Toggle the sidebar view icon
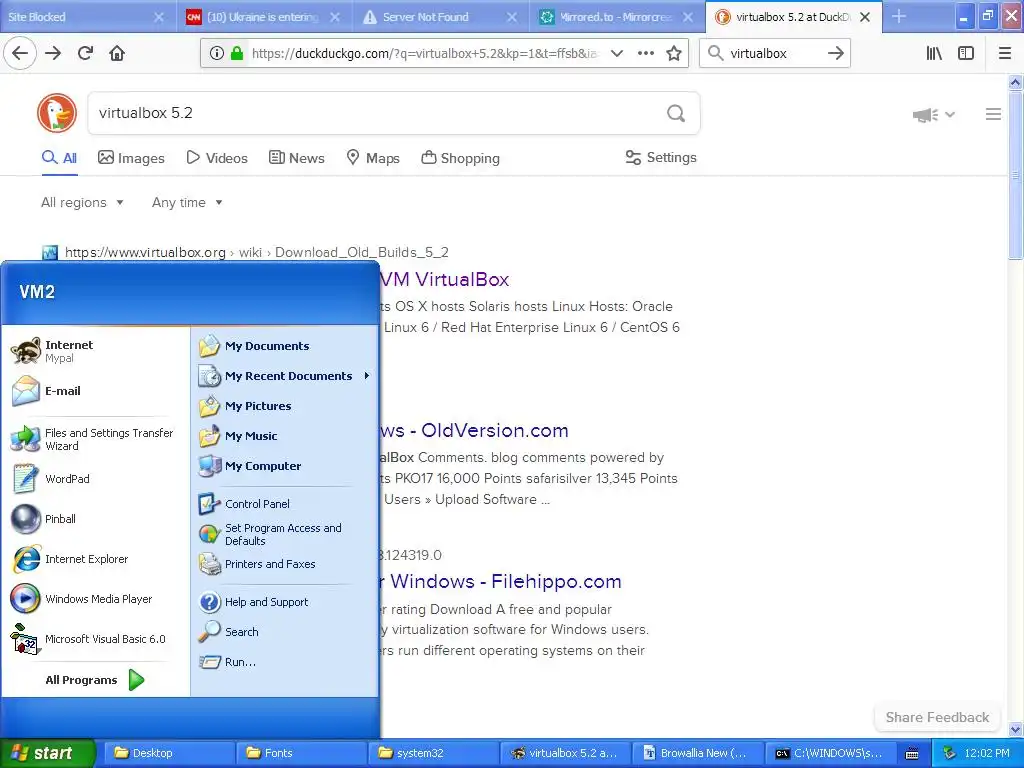Screen dimensions: 1024x768 coord(966,54)
